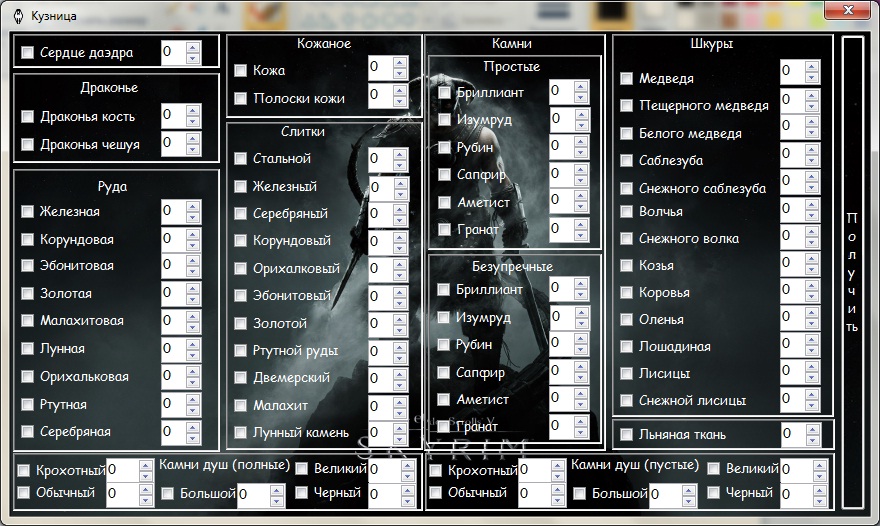This screenshot has width=880, height=526.
Task: Tick the Снежного волка checkbox
Action: pos(626,239)
